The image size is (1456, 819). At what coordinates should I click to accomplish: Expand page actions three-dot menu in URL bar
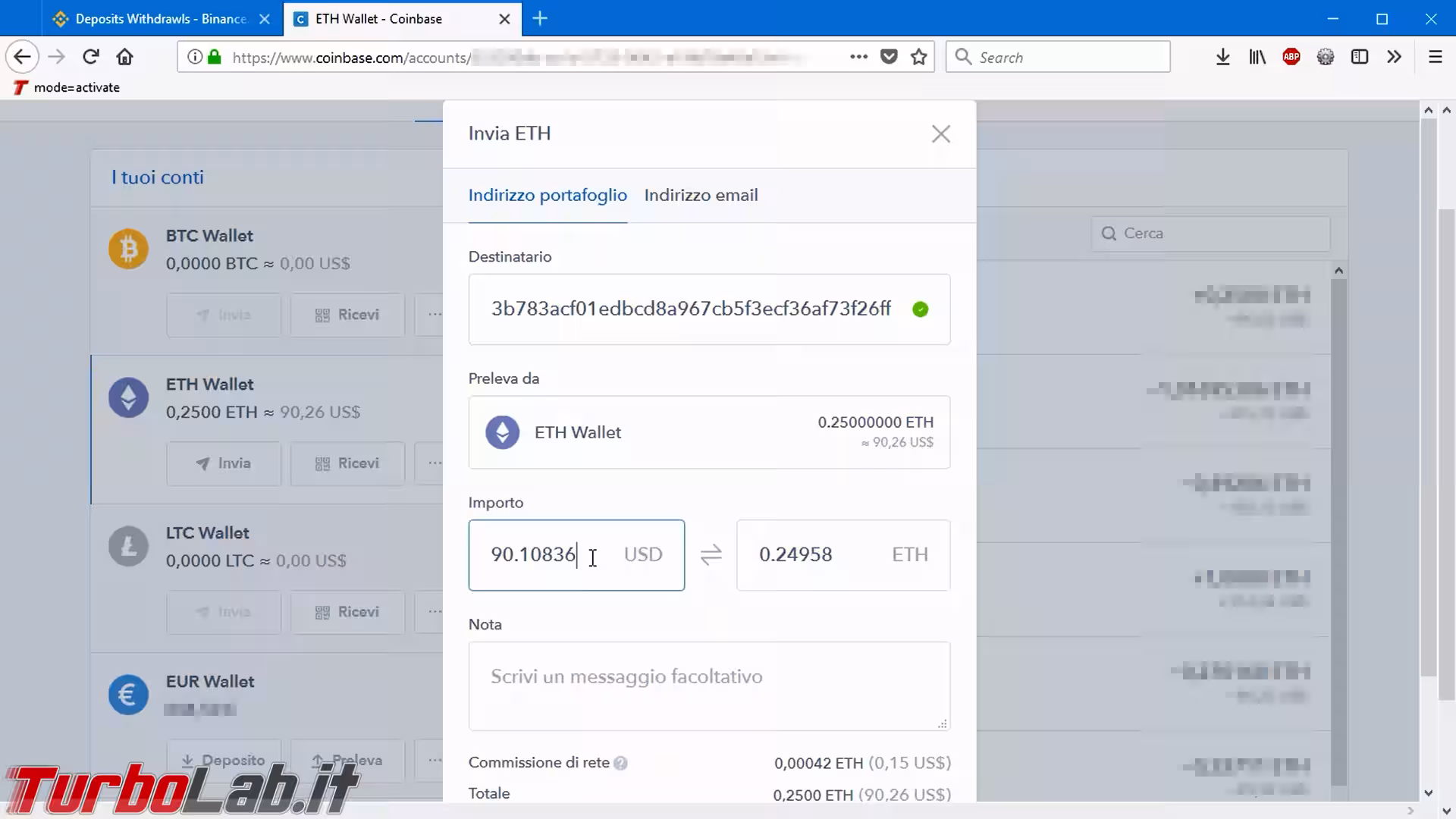(858, 57)
